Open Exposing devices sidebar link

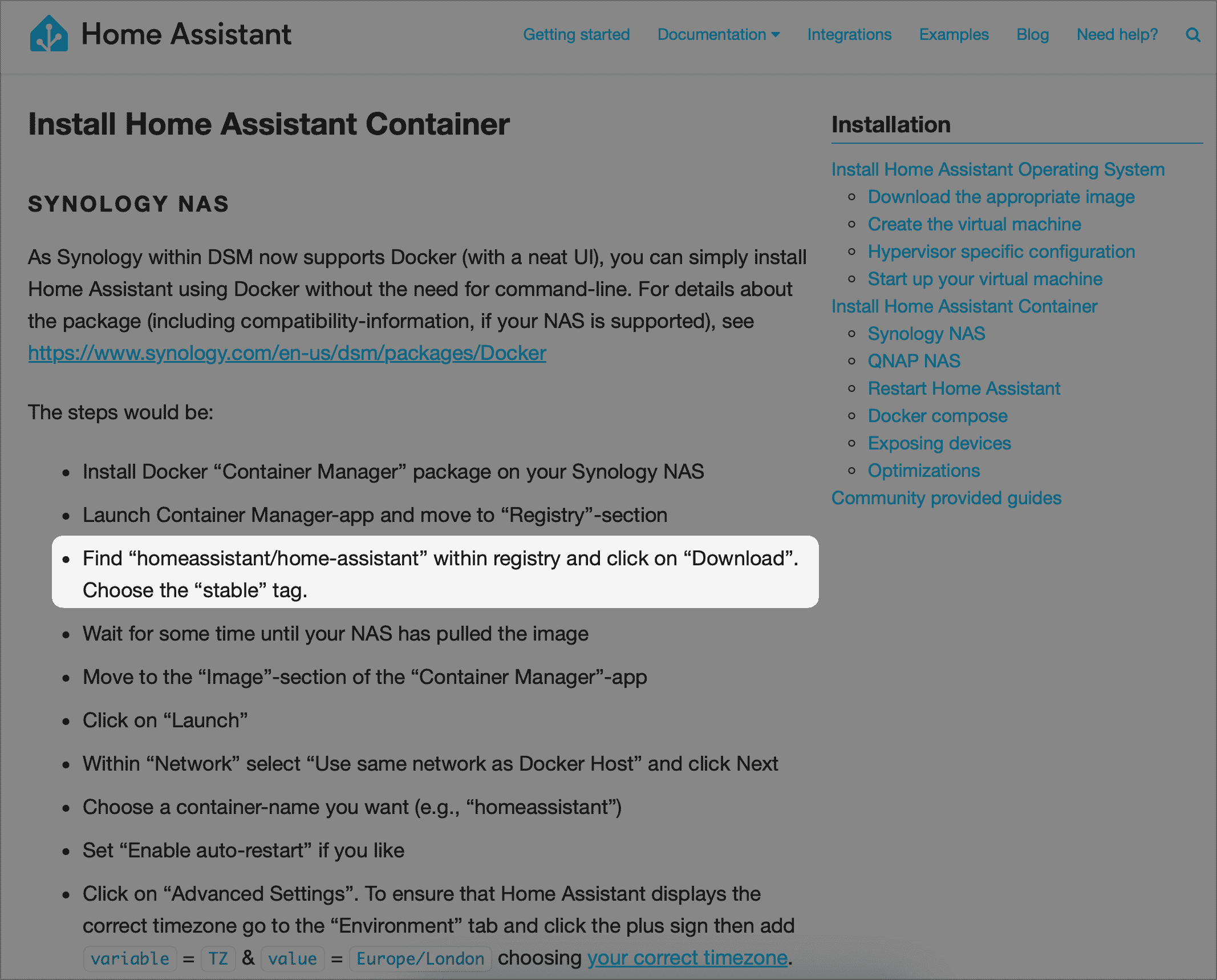click(939, 443)
